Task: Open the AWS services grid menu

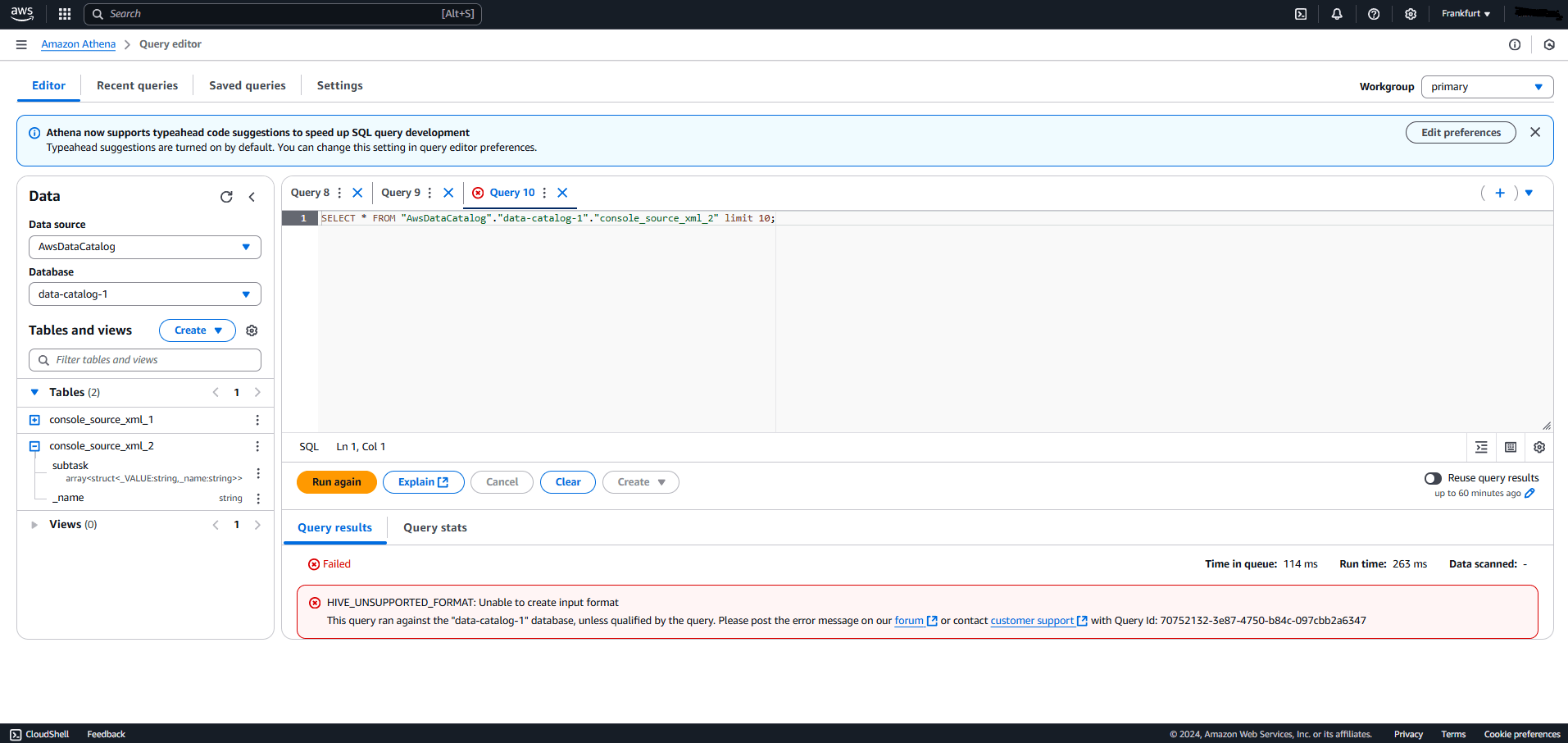Action: [65, 14]
